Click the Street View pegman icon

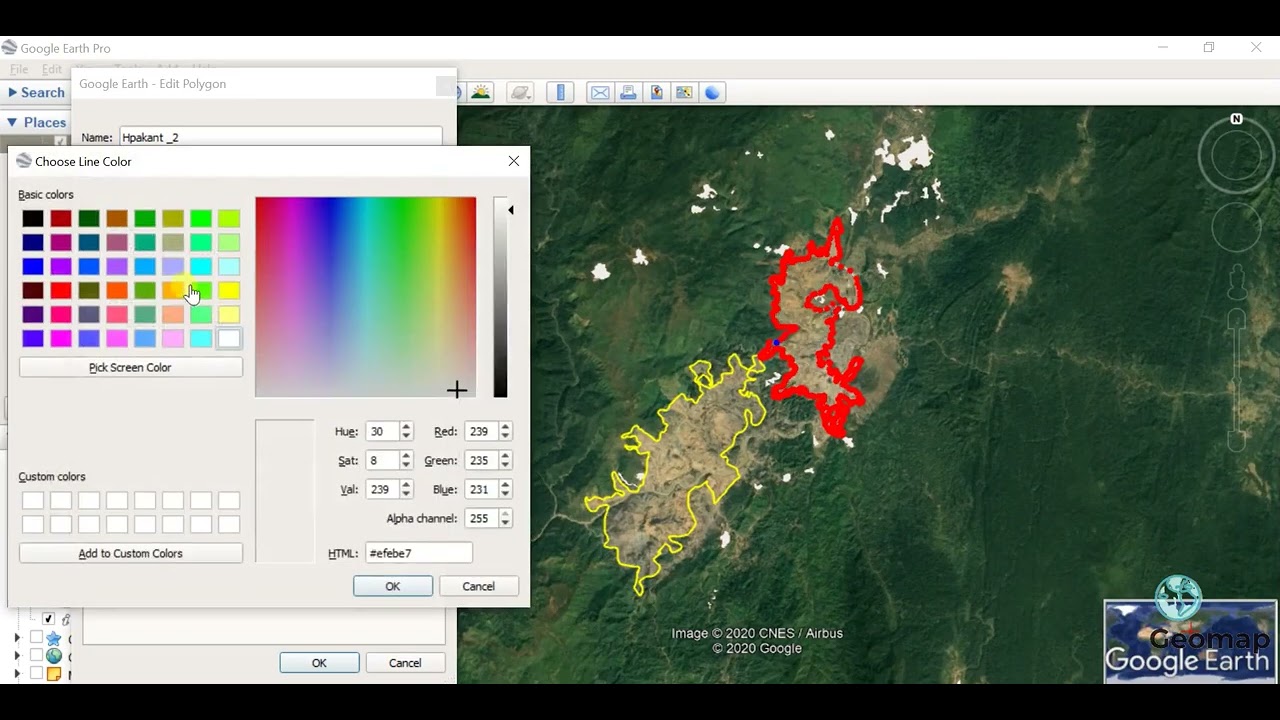(x=1237, y=284)
